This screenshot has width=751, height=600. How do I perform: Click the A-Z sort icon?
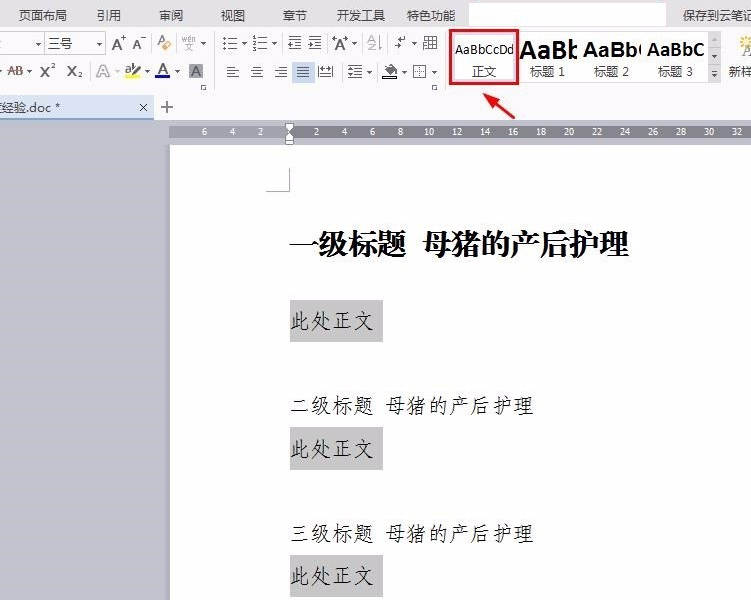374,43
